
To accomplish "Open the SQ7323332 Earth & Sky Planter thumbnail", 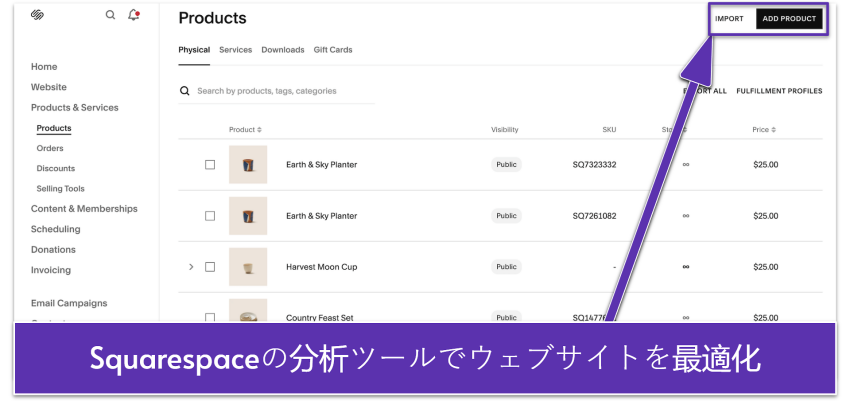I will 248,164.
